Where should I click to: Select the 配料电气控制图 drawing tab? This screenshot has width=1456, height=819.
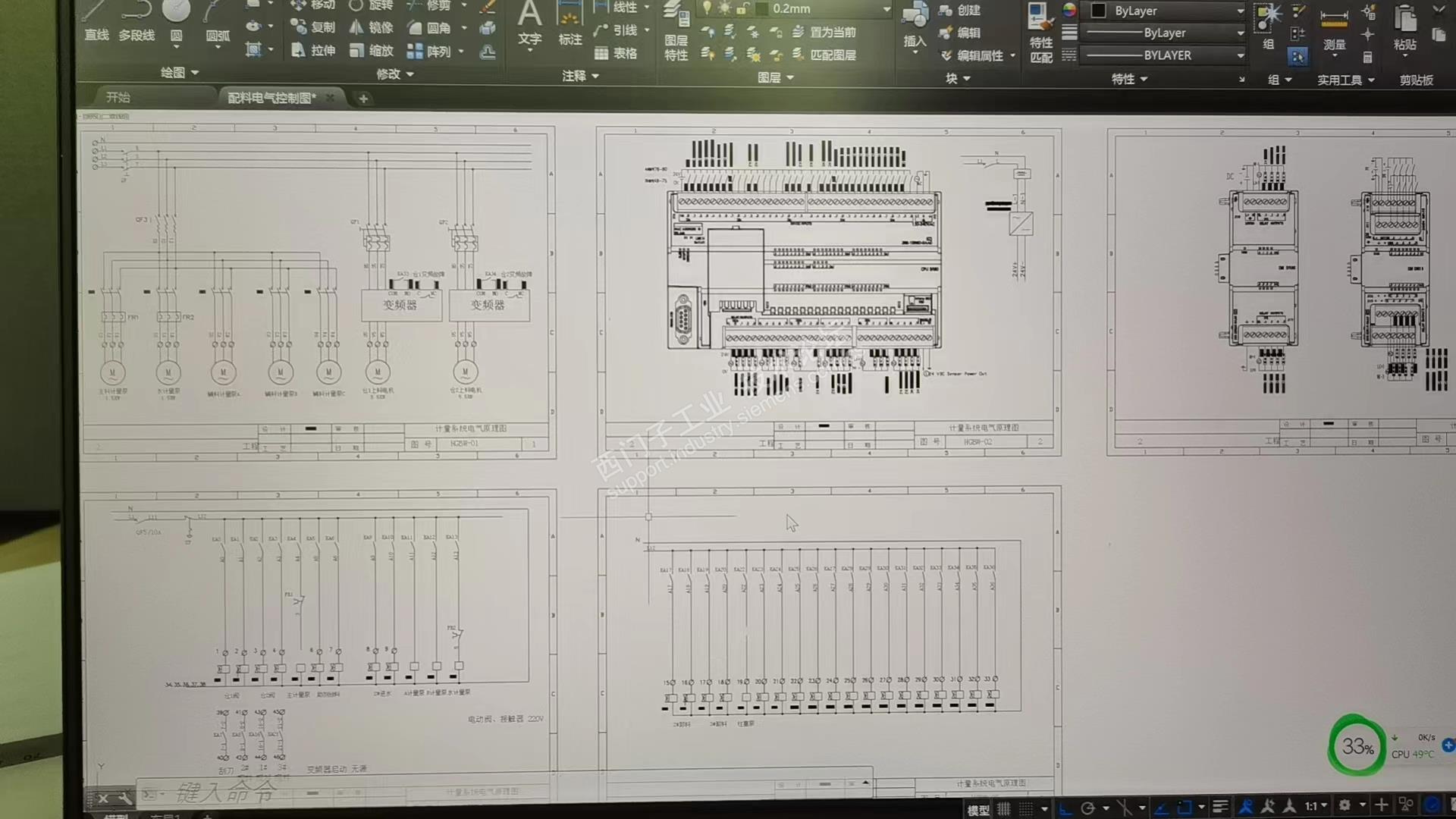coord(271,98)
